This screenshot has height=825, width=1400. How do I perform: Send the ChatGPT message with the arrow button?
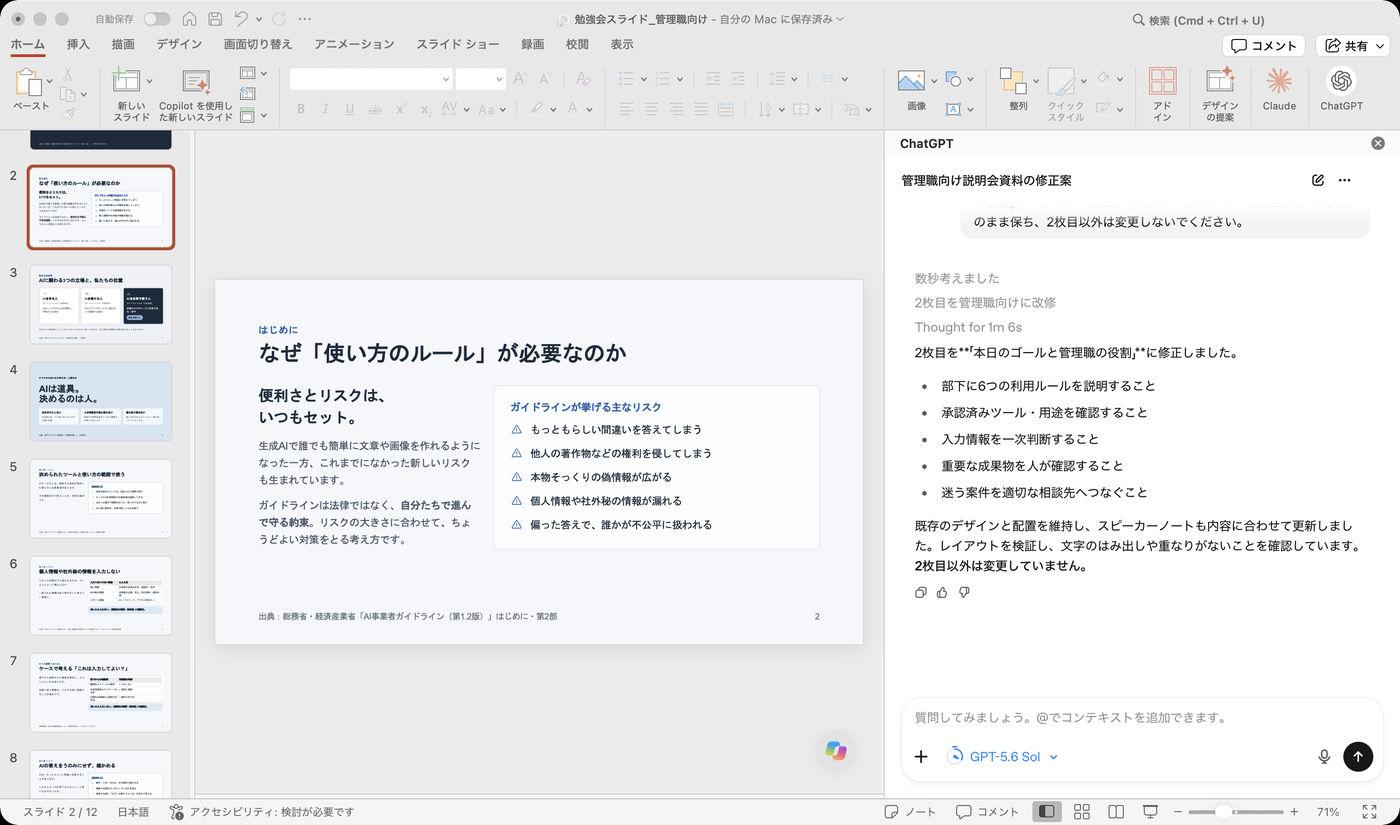pyautogui.click(x=1358, y=757)
